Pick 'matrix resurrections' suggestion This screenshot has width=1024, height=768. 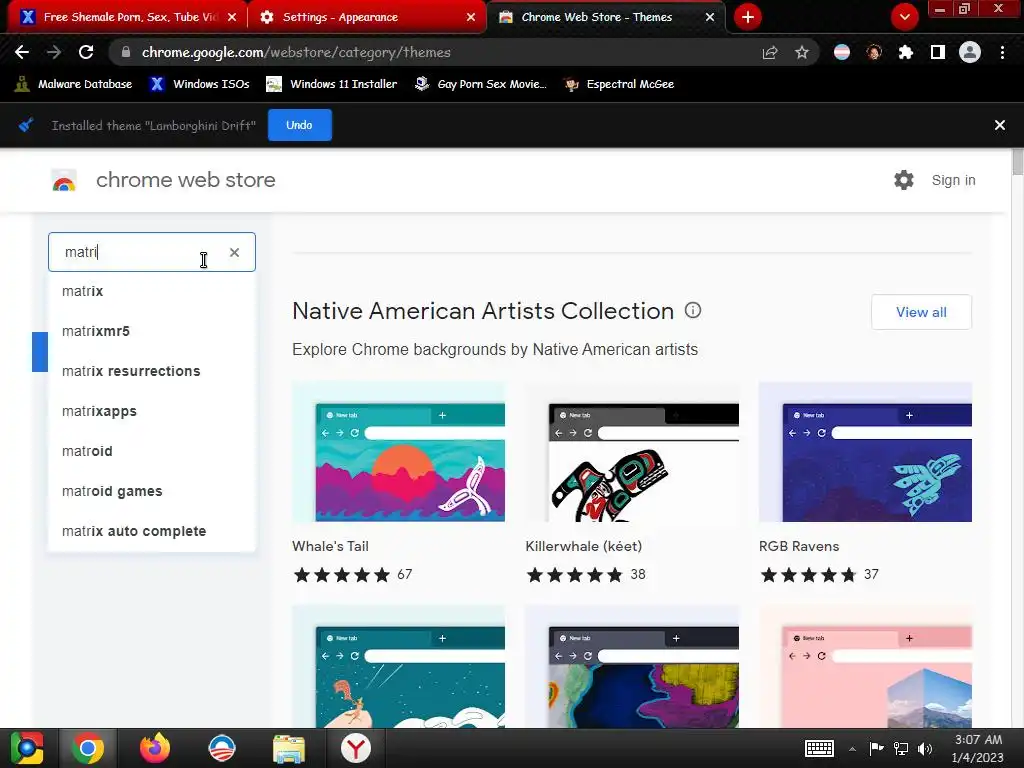pos(152,371)
